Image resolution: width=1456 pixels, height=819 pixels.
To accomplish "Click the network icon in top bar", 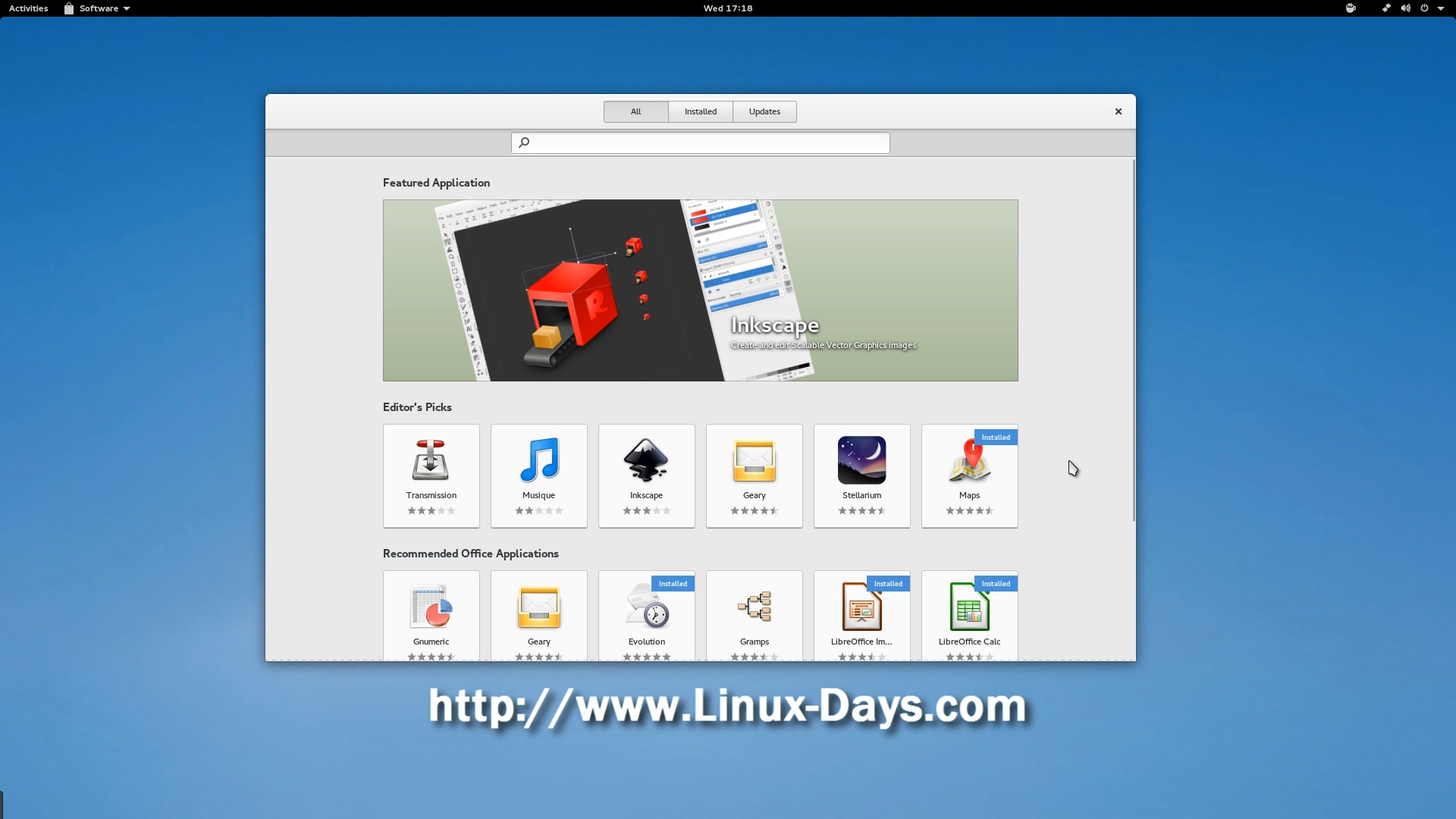I will pyautogui.click(x=1386, y=8).
